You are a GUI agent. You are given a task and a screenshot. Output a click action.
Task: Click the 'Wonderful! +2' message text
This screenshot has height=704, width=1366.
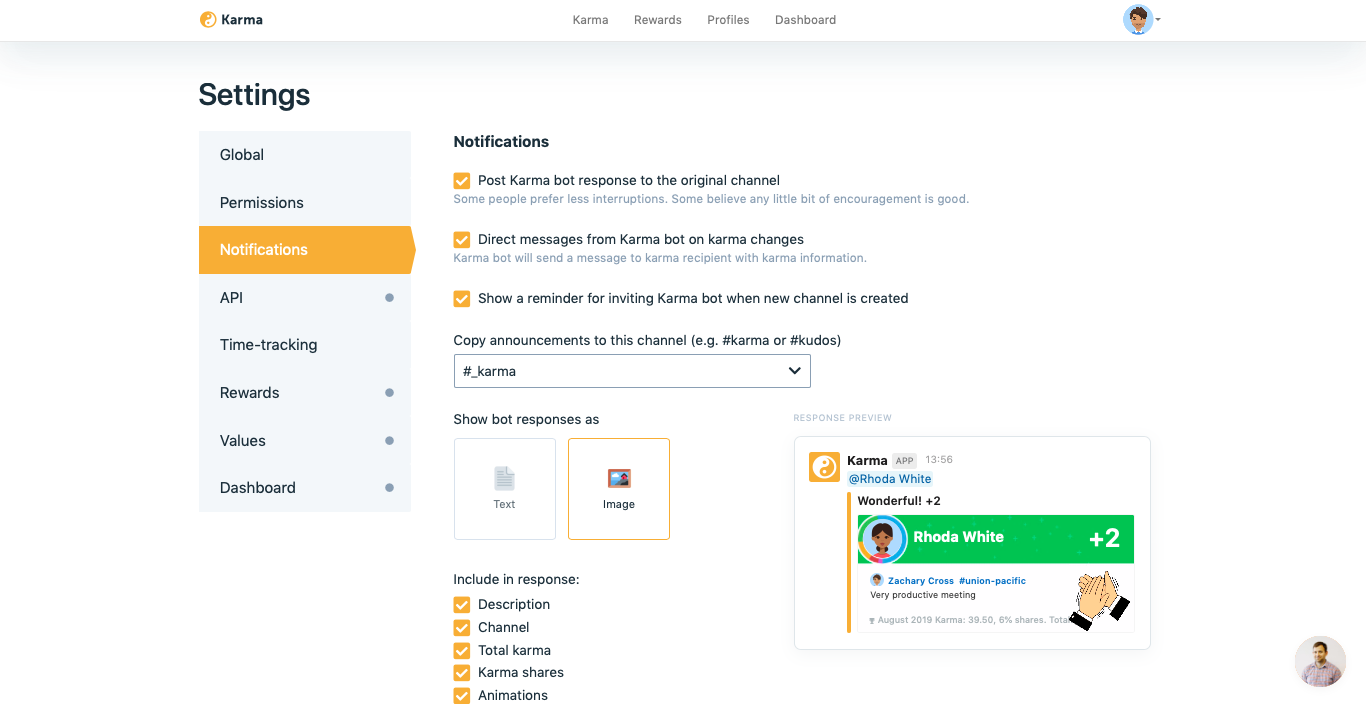coord(899,501)
